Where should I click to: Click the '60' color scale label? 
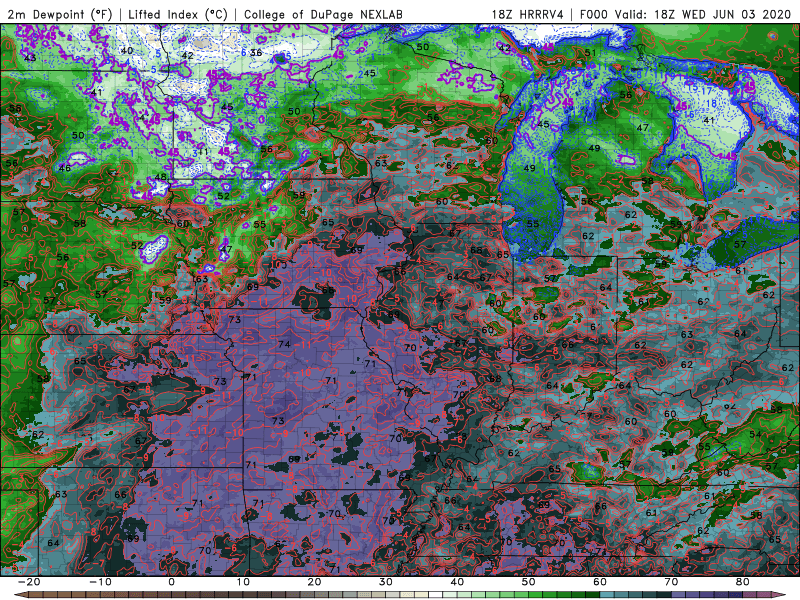(x=600, y=582)
